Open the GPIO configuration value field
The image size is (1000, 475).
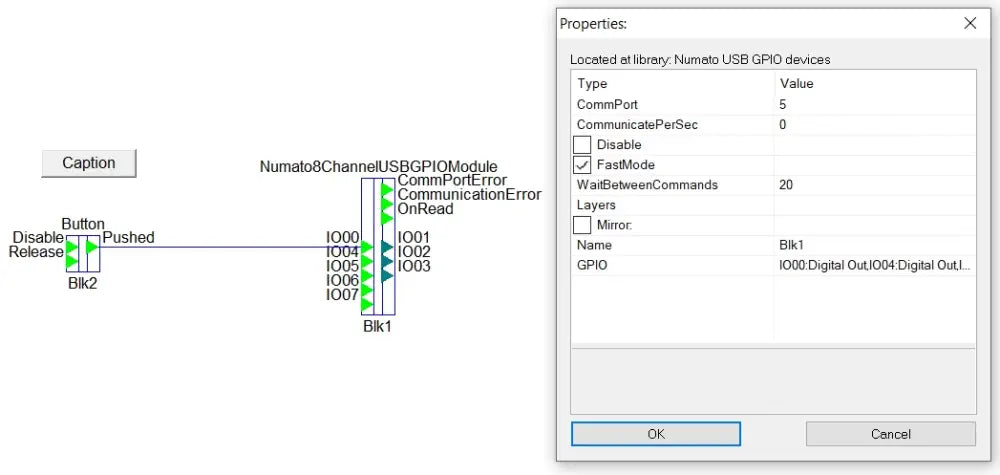[x=874, y=265]
